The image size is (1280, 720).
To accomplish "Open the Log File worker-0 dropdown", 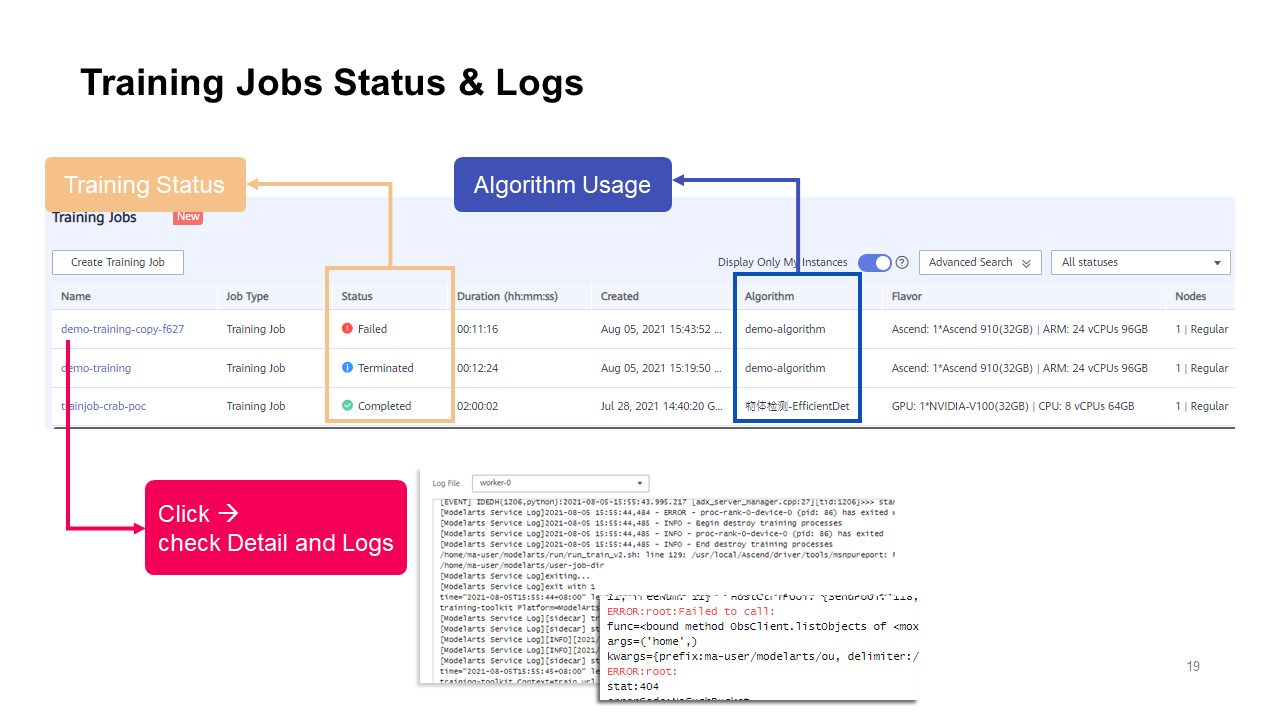I will (560, 483).
